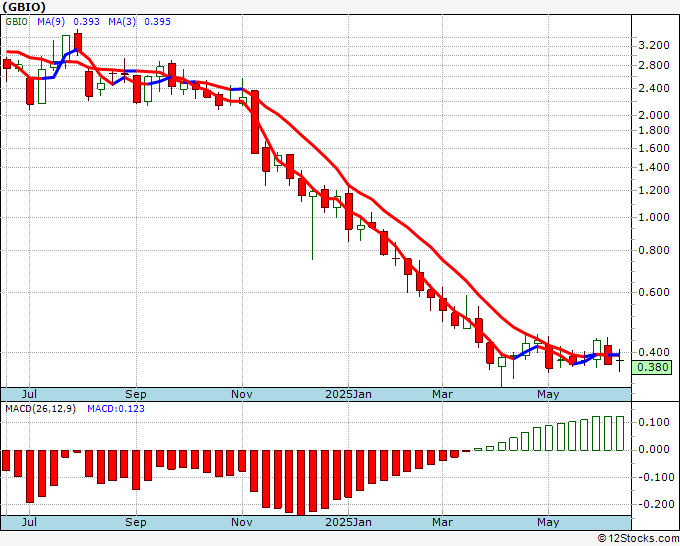Select the MA(3) value 0.395
Screen dimensions: 680x546
pyautogui.click(x=157, y=22)
